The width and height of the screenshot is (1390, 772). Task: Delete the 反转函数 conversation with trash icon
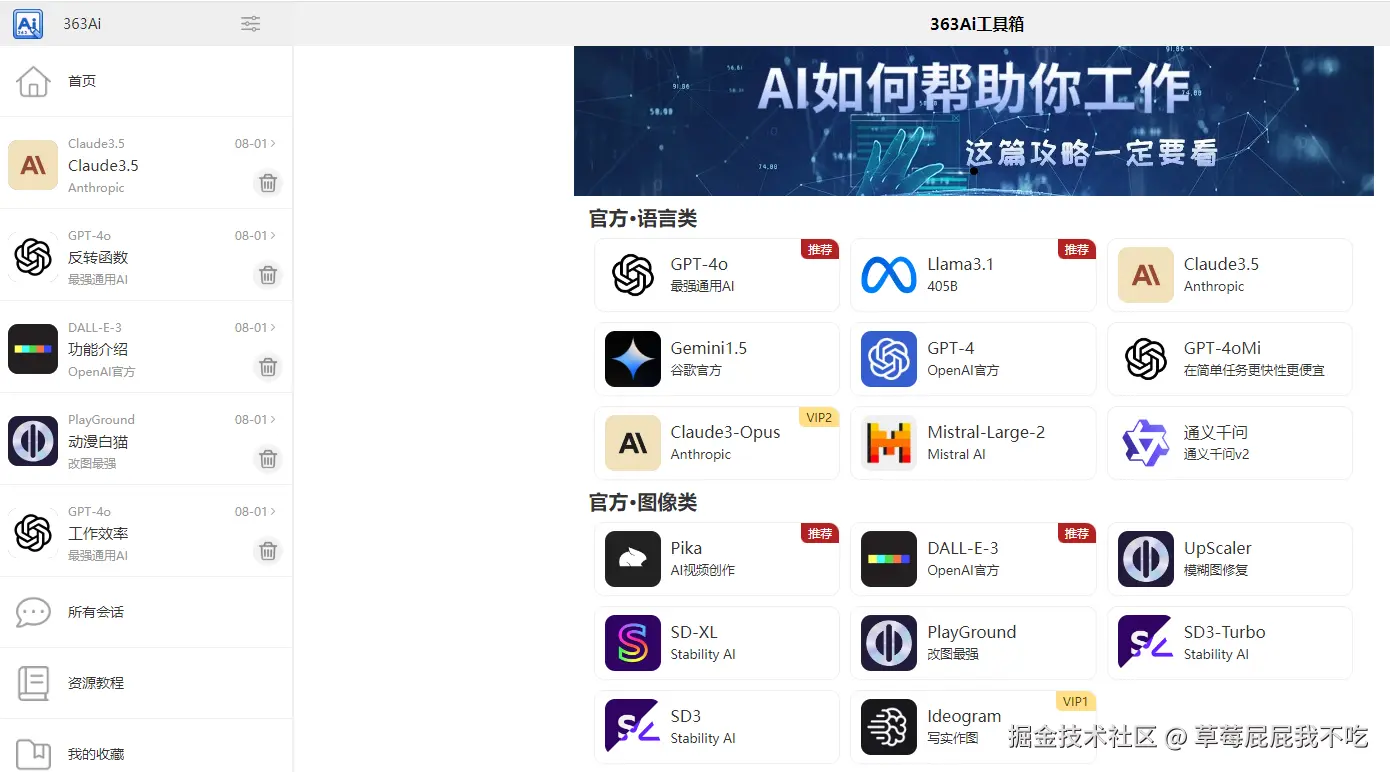tap(268, 275)
